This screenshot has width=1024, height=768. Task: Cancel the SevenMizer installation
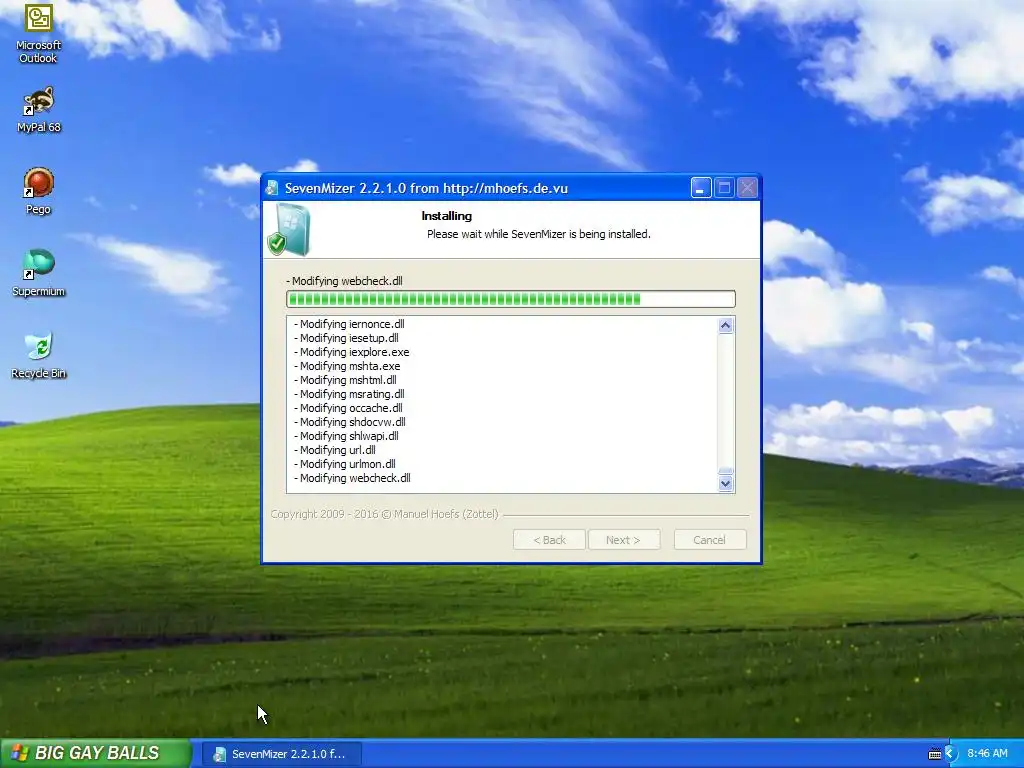tap(710, 540)
